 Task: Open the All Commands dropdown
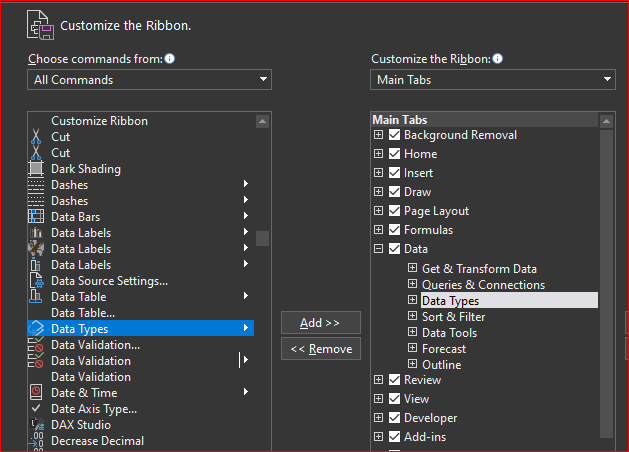[150, 80]
